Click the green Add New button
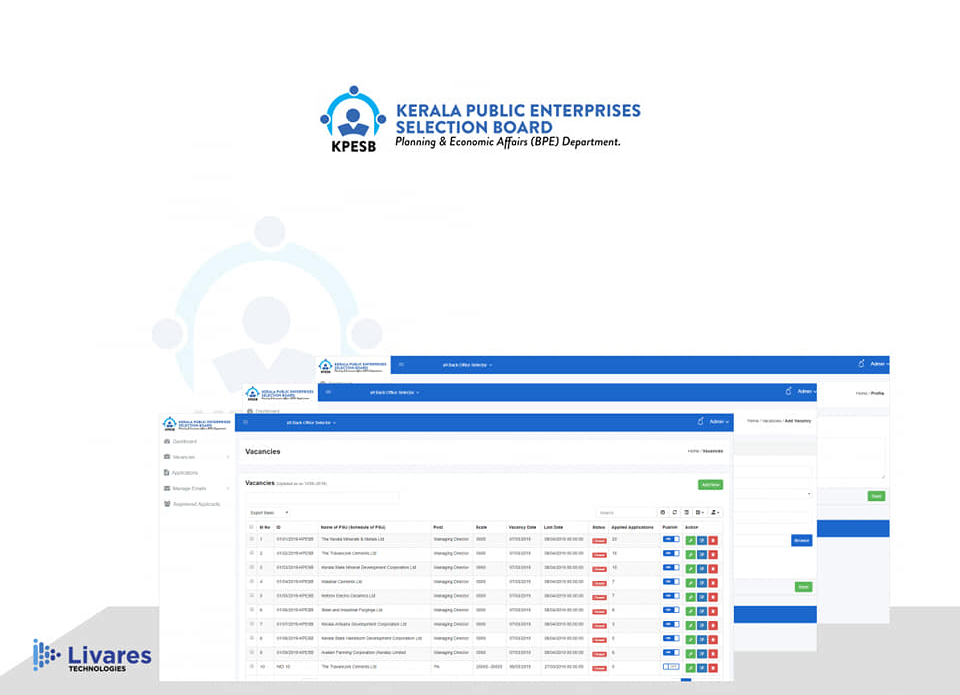The height and width of the screenshot is (695, 960). coord(710,484)
